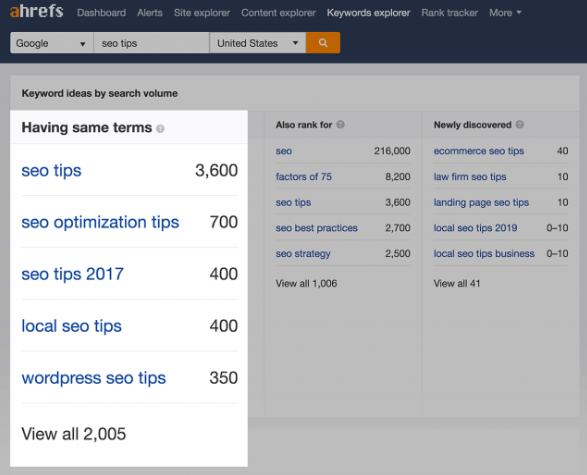587x475 pixels.
Task: Go to Site explorer
Action: (202, 13)
